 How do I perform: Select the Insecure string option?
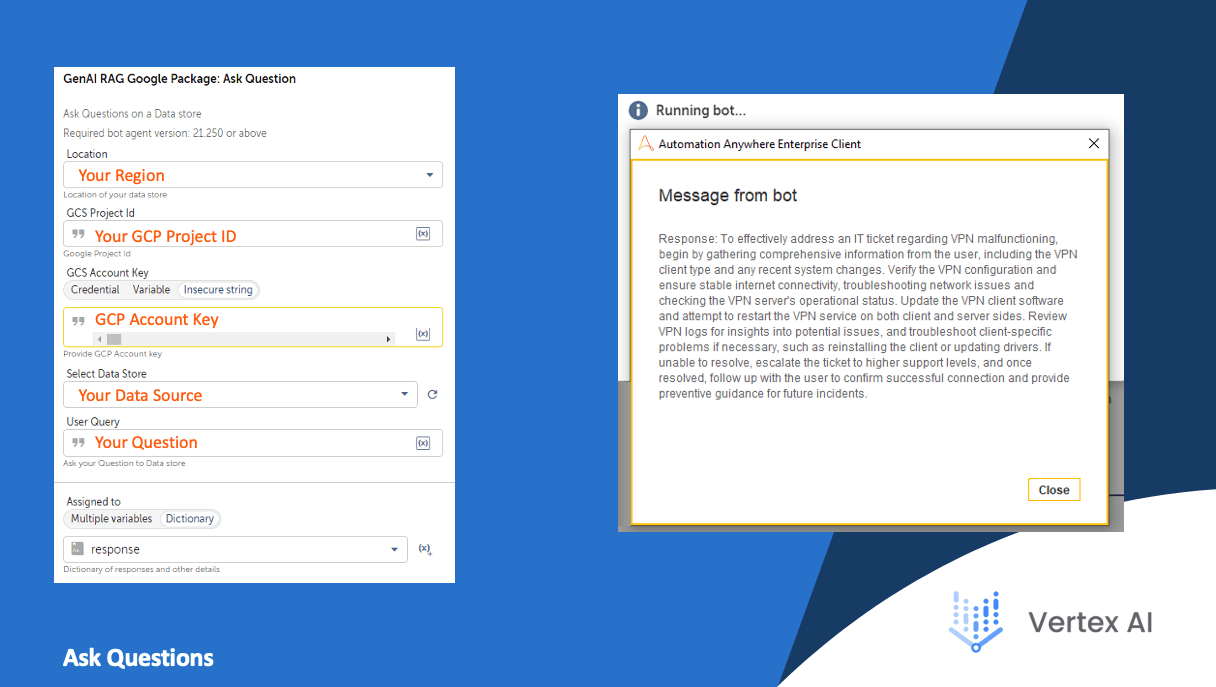218,290
